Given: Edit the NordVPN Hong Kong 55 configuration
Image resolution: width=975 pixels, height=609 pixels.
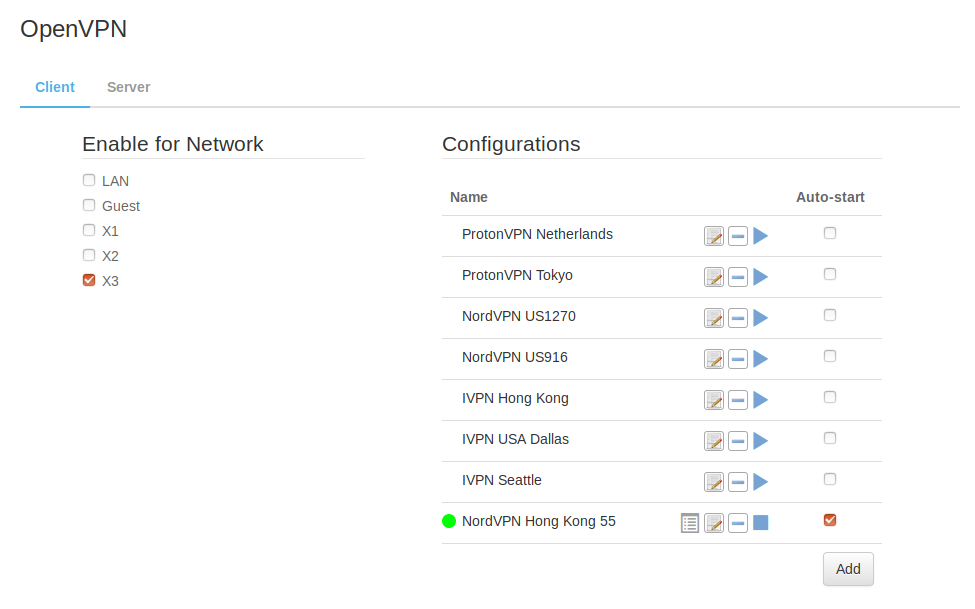Looking at the screenshot, I should point(714,523).
